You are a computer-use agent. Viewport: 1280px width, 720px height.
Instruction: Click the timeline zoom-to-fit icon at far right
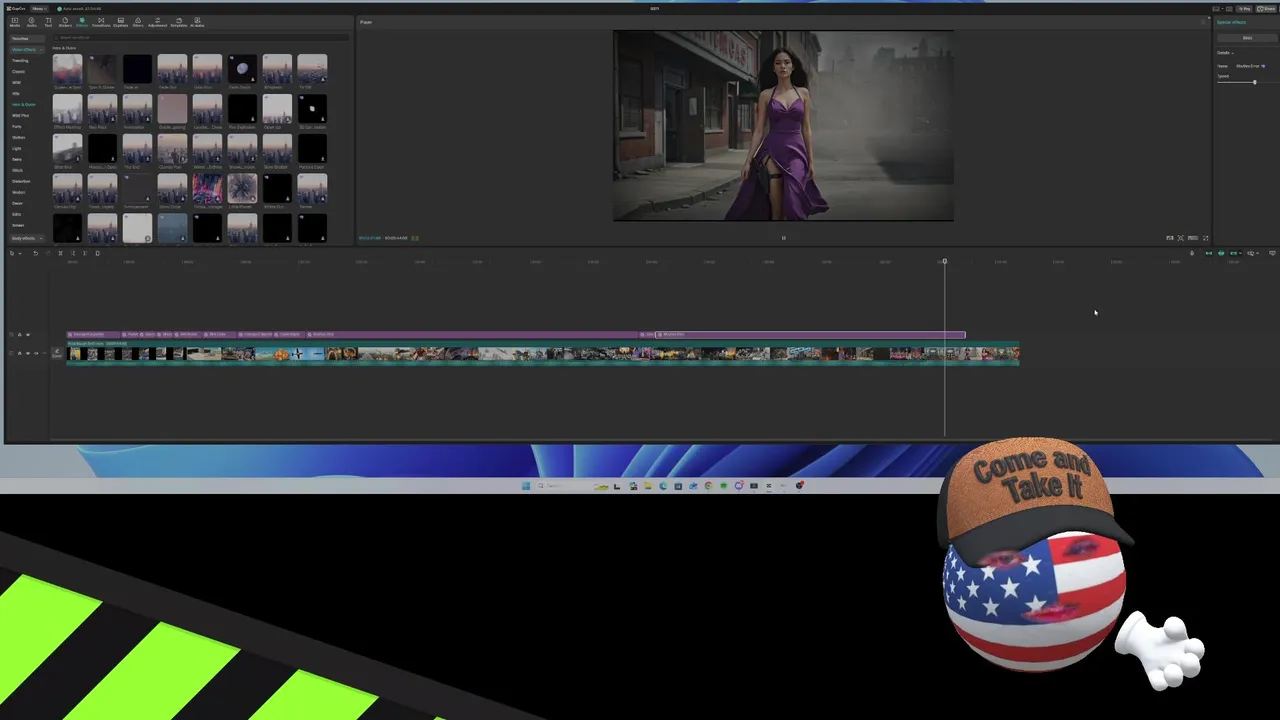(1272, 253)
